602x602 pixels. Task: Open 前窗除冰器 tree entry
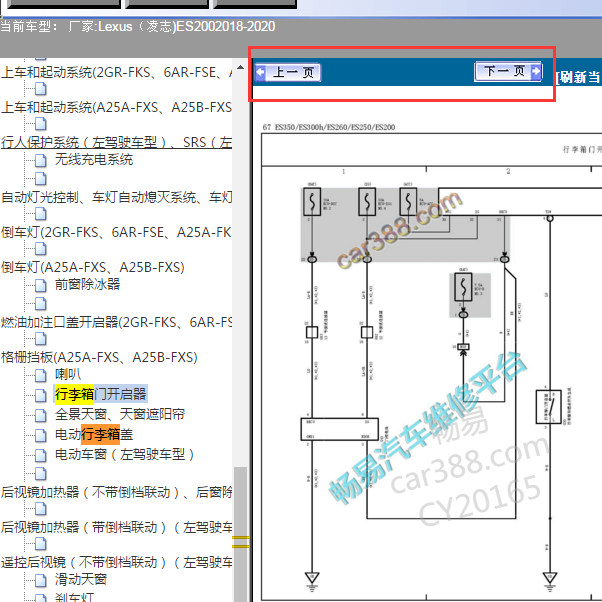click(87, 284)
